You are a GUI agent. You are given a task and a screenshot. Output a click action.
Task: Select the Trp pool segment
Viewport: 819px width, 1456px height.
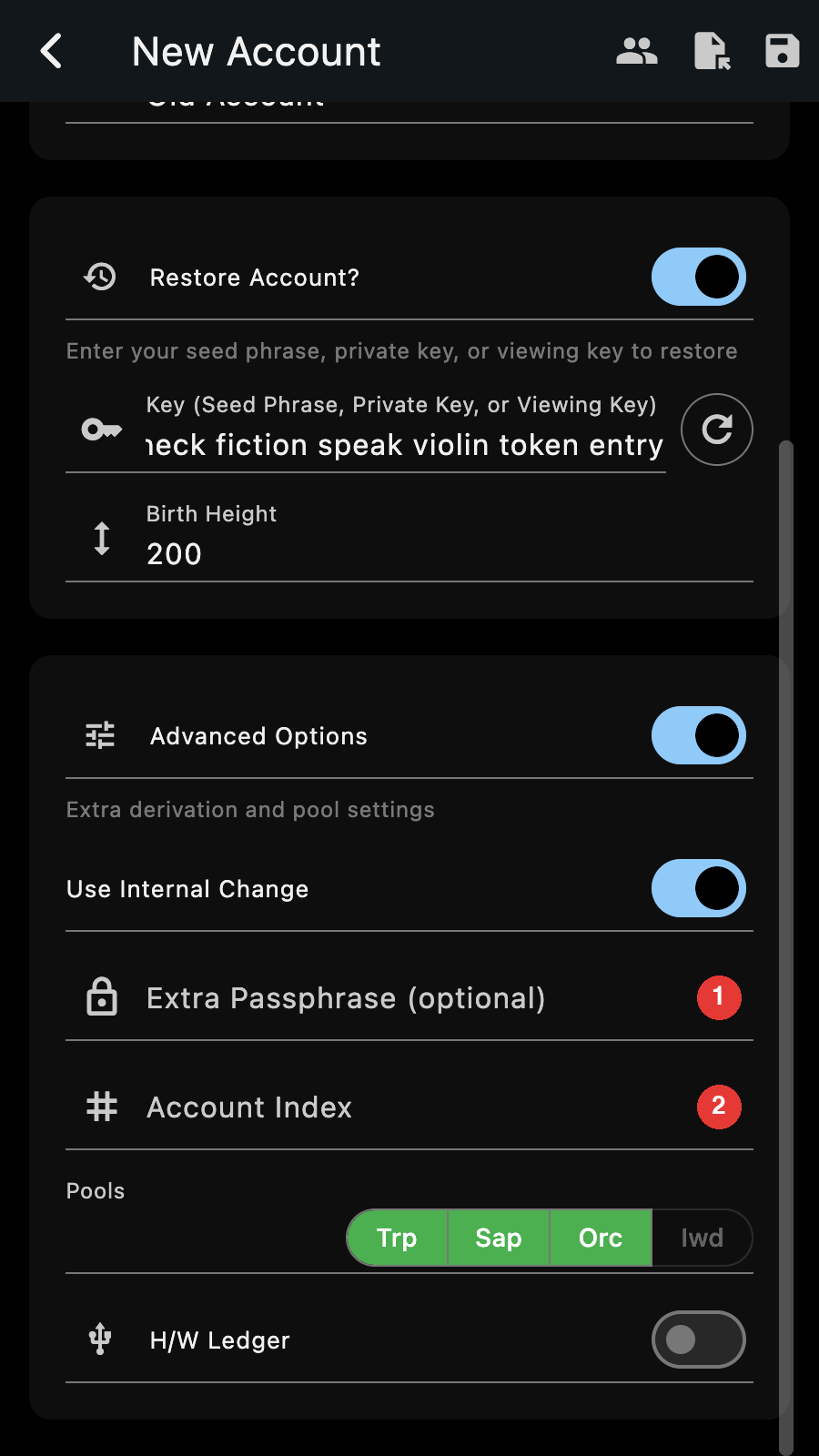[x=398, y=1238]
